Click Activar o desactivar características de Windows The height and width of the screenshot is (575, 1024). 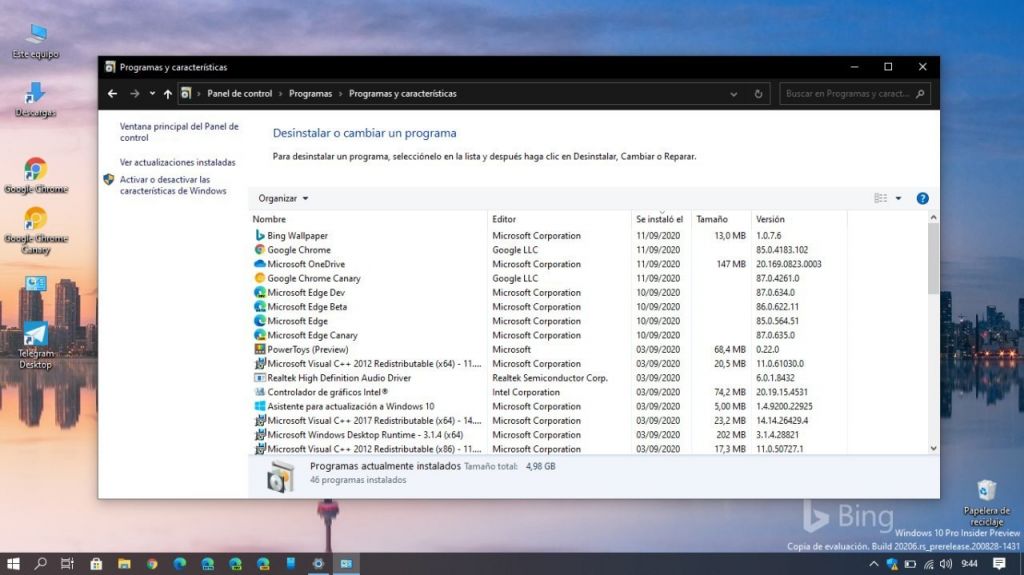pos(173,185)
